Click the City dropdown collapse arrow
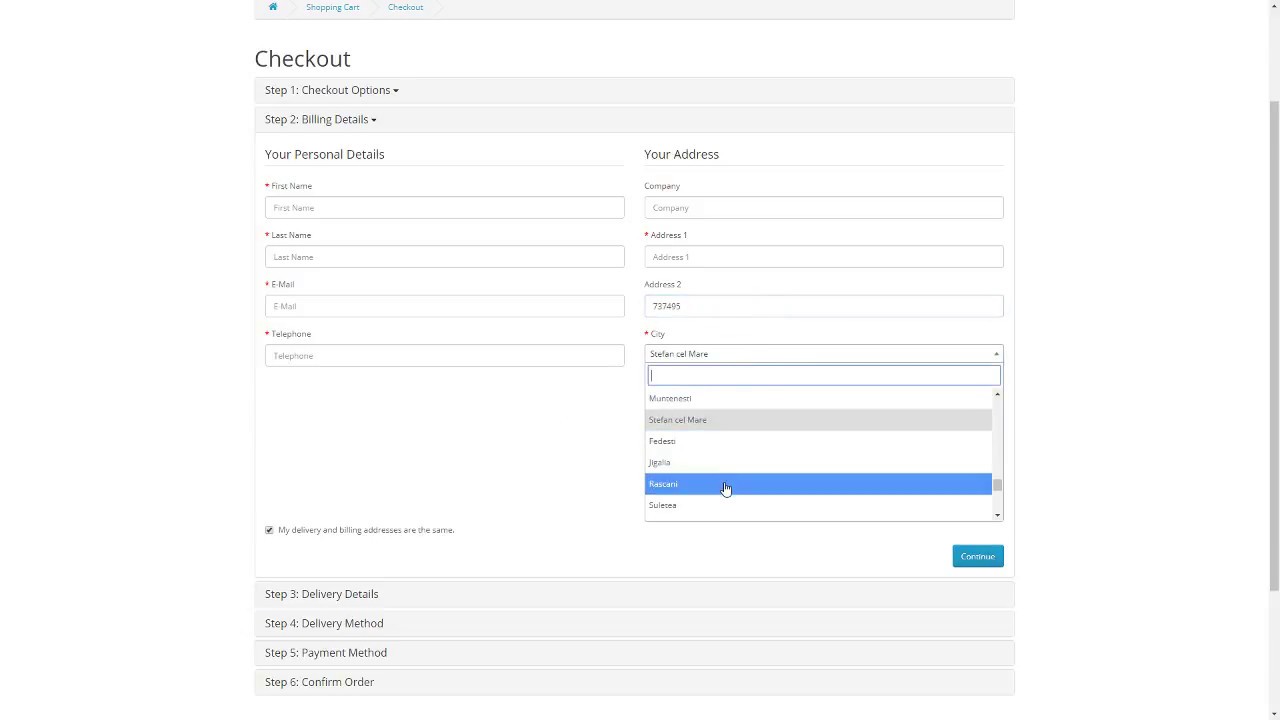 tap(996, 354)
